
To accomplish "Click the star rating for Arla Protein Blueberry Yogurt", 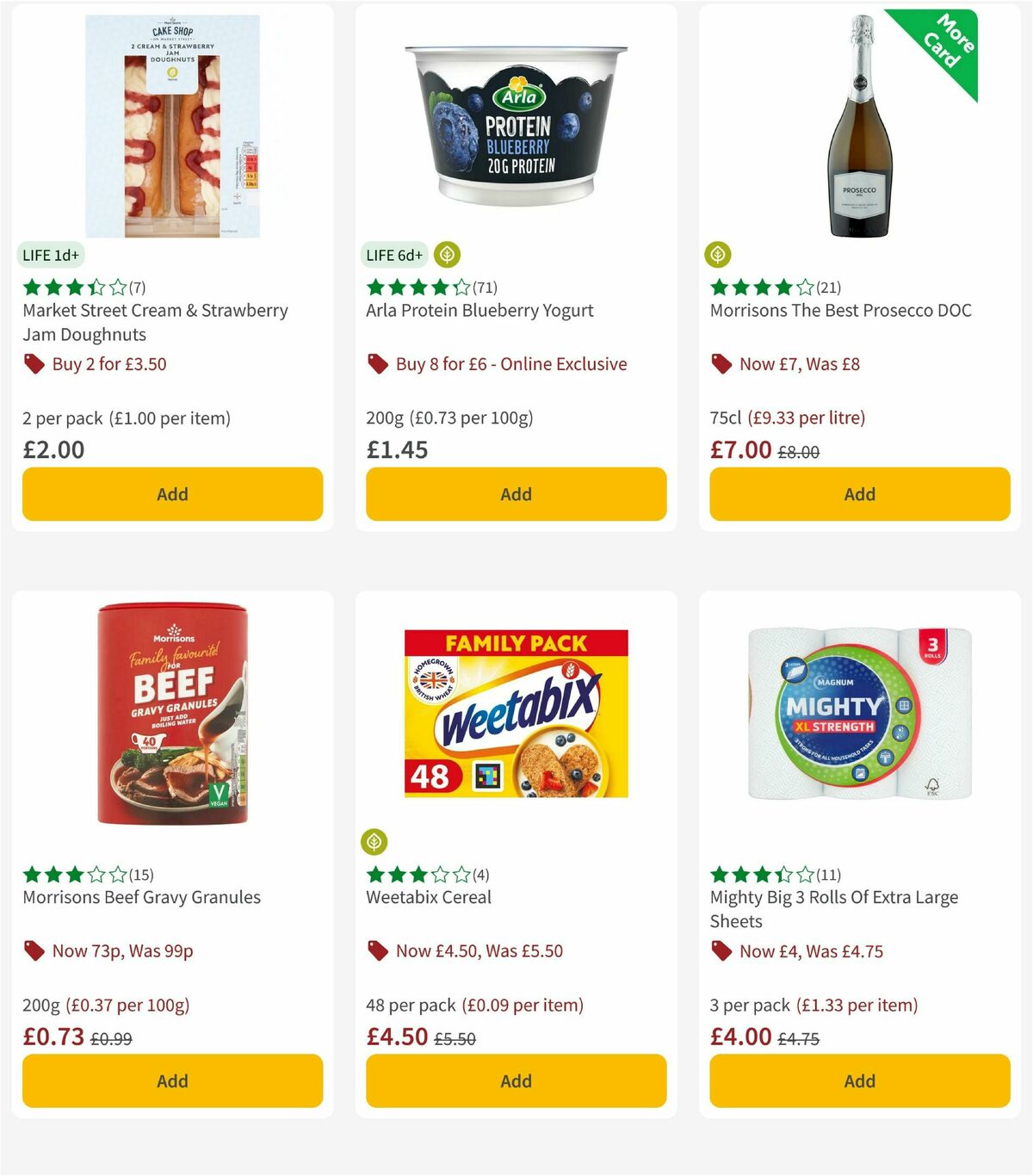I will pos(413,288).
